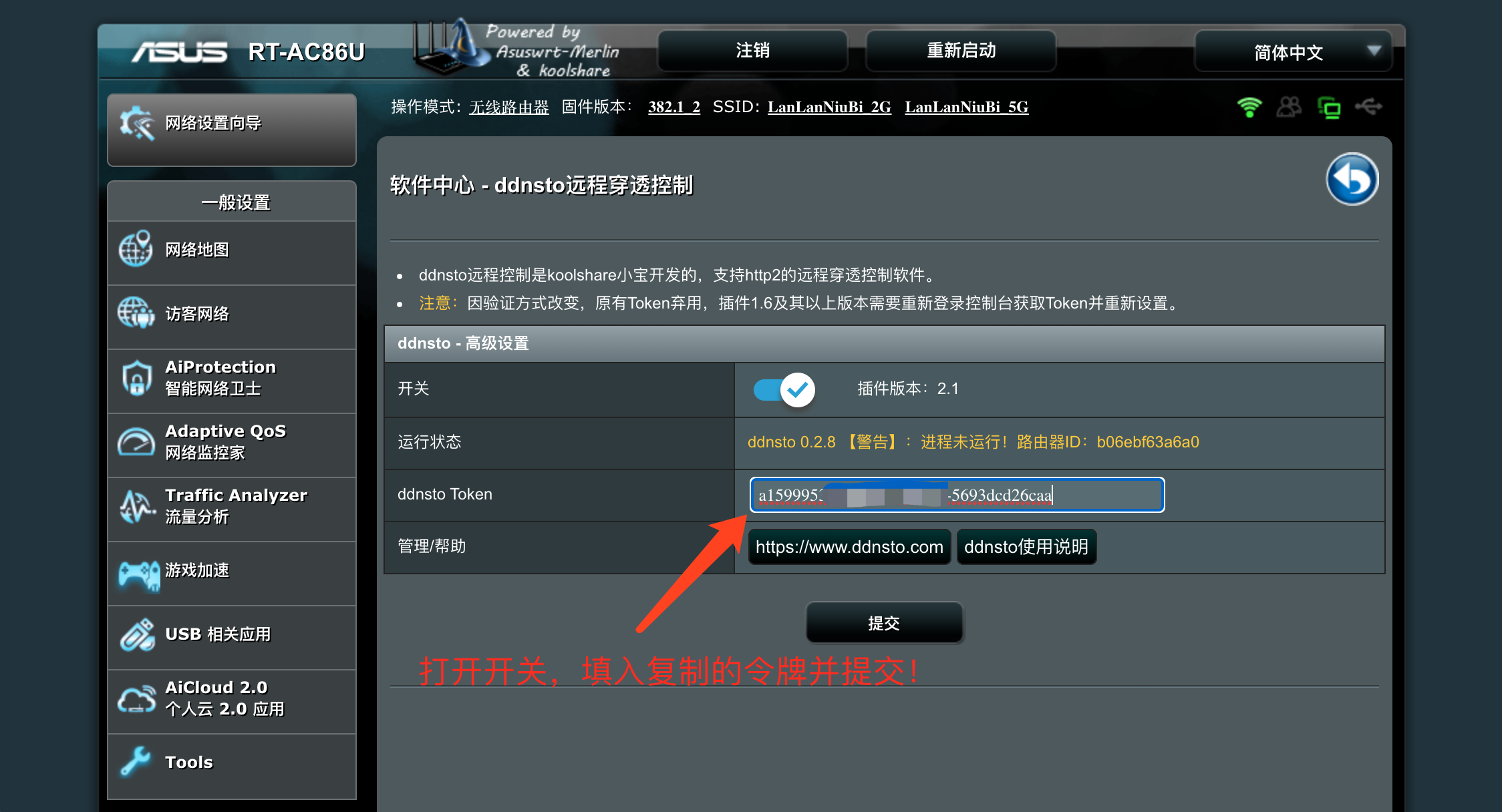Click the router ID b06ebf63a6a0 status text

click(x=1148, y=442)
